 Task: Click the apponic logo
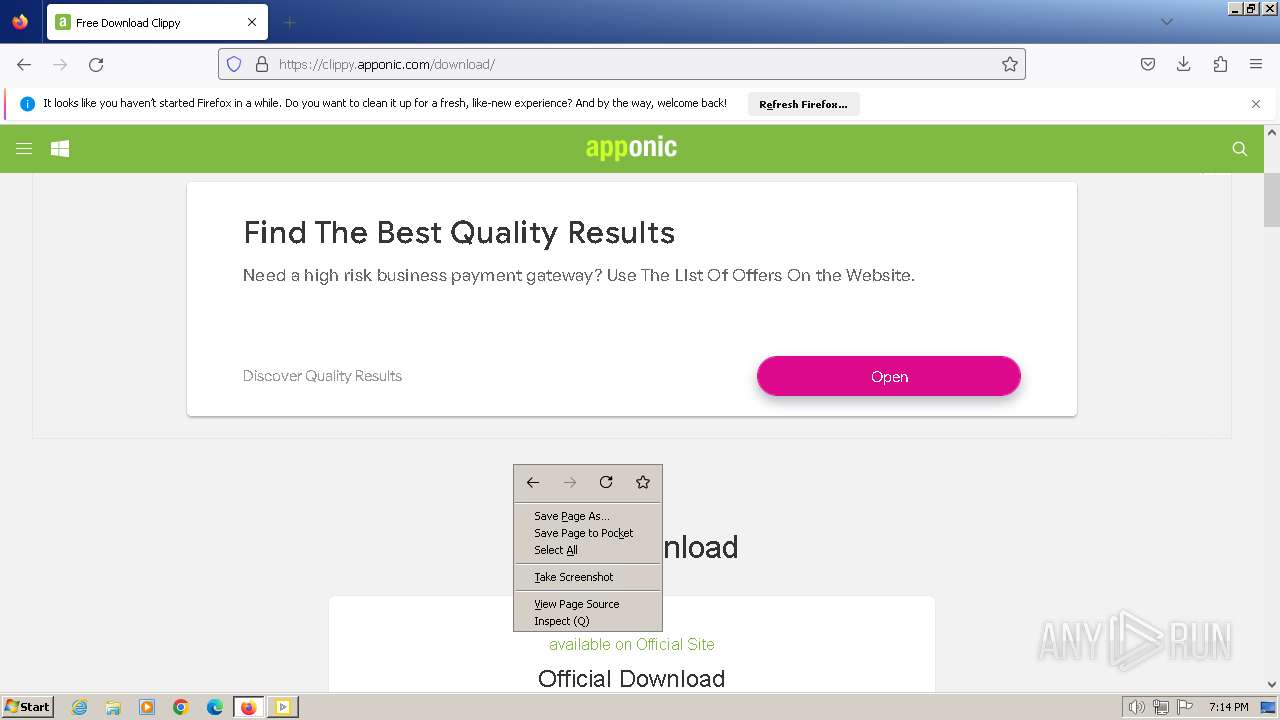pyautogui.click(x=631, y=148)
